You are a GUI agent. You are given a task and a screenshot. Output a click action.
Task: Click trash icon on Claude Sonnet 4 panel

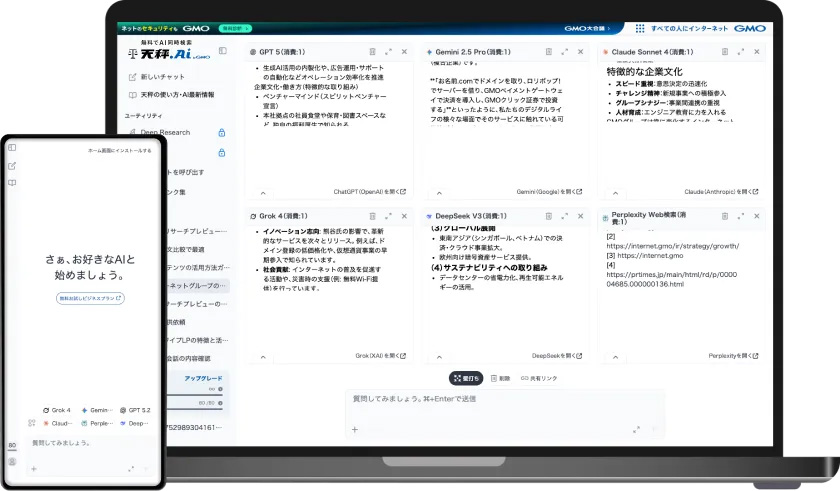[x=725, y=52]
